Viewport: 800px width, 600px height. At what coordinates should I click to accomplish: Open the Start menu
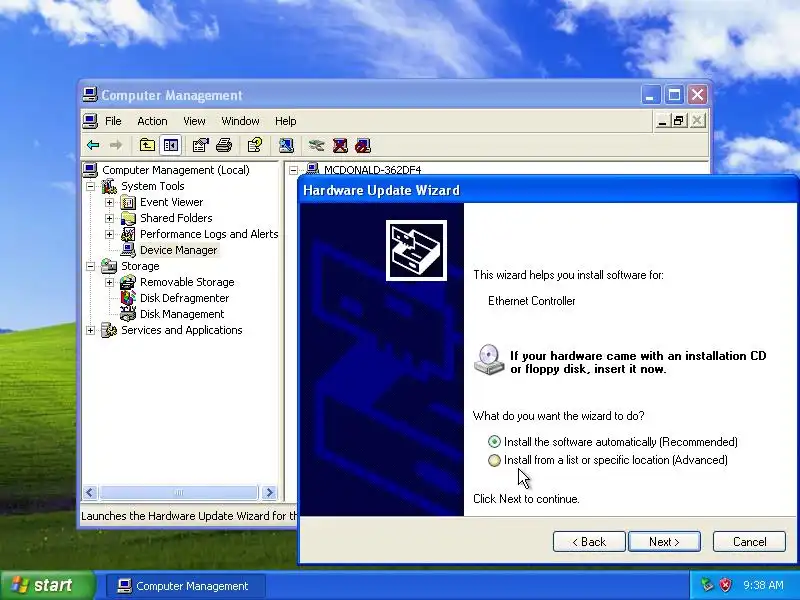47,585
